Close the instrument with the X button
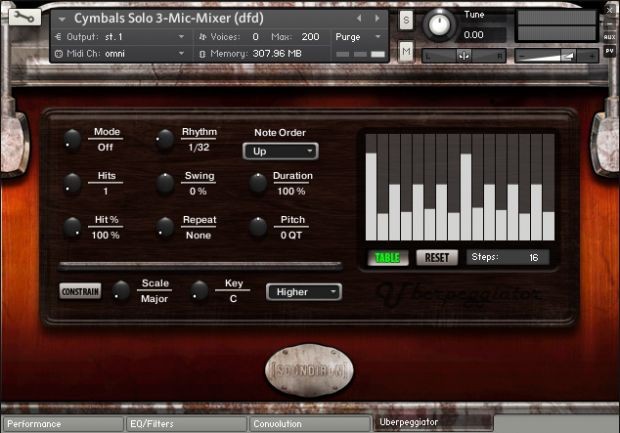Image resolution: width=620 pixels, height=433 pixels. [x=610, y=9]
